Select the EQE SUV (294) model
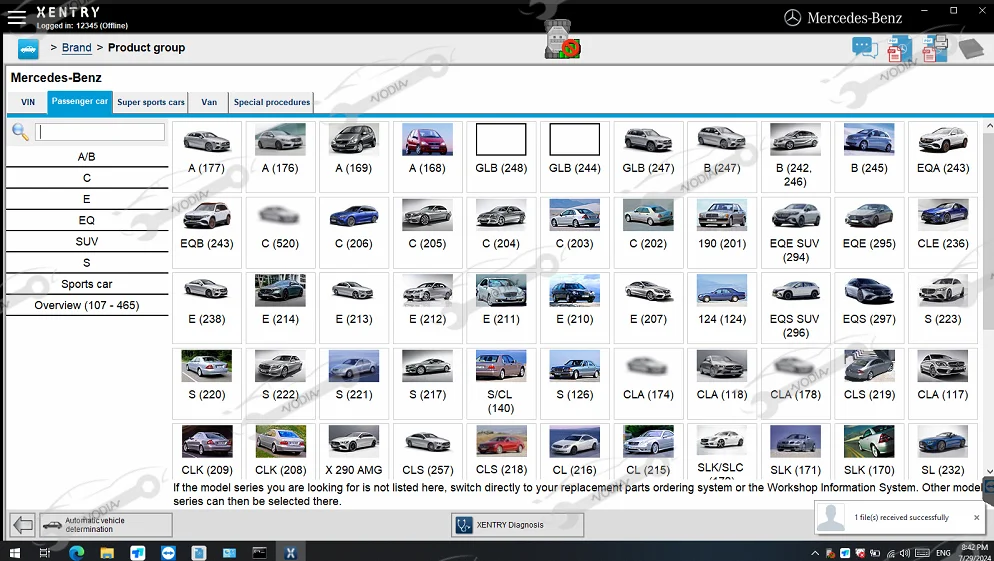The image size is (994, 561). coord(796,232)
